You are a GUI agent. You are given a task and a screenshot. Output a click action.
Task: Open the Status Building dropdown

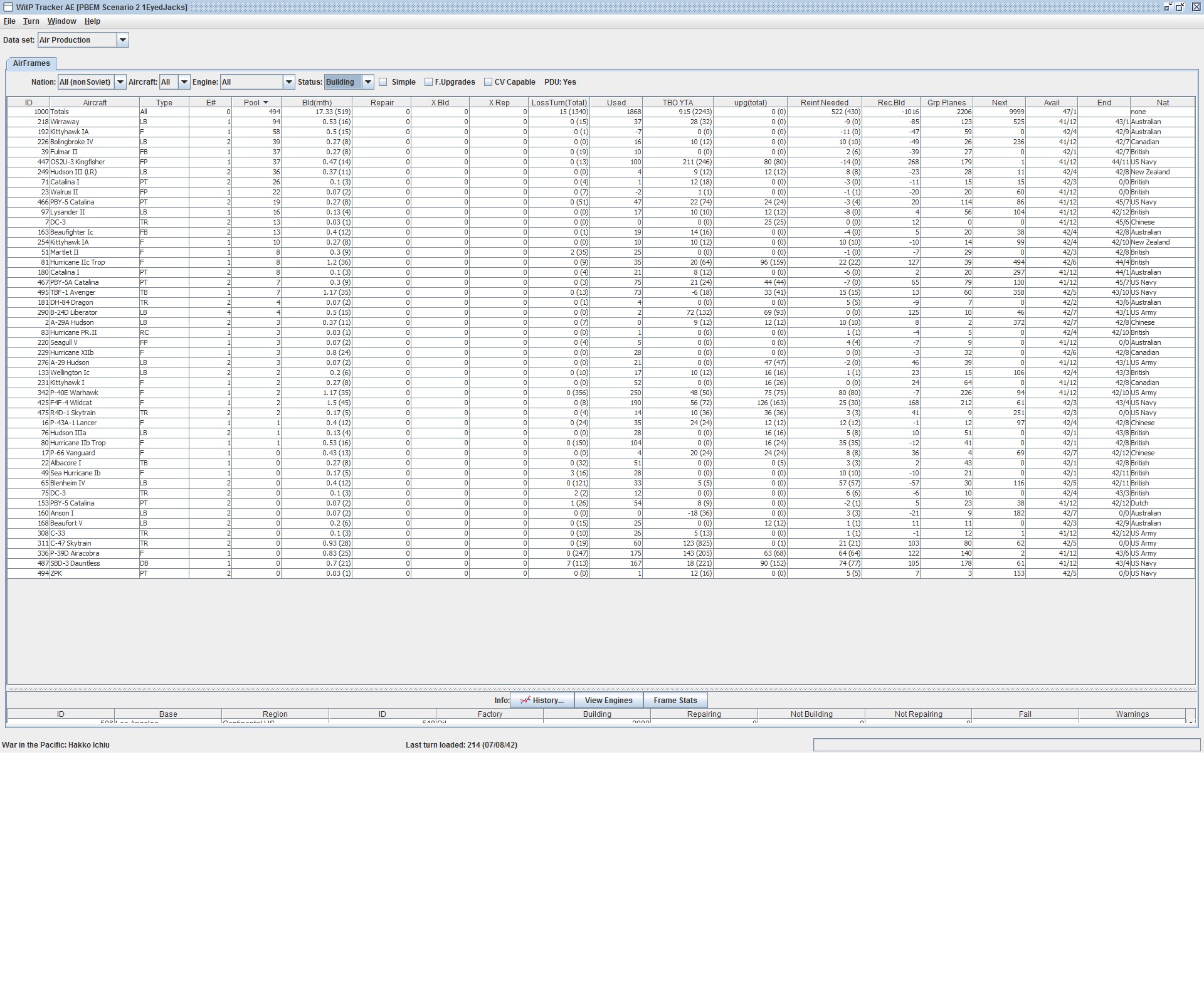368,82
